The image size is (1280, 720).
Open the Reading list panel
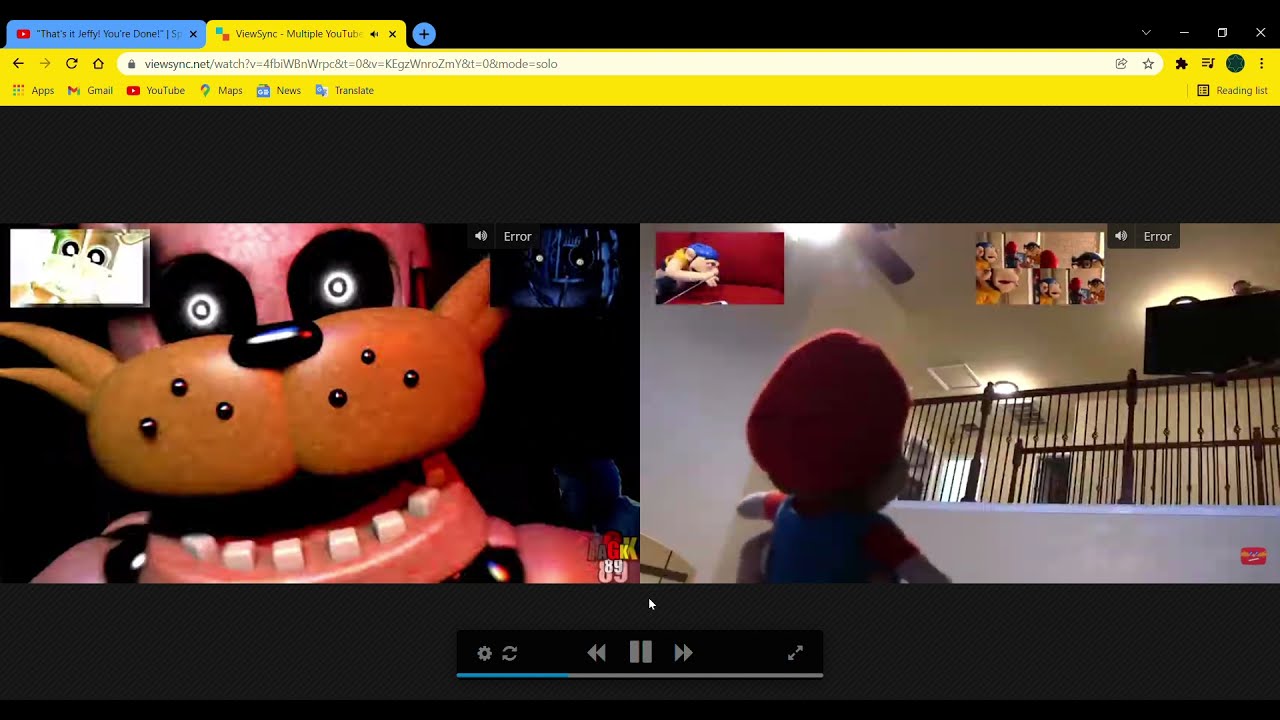pos(1233,91)
